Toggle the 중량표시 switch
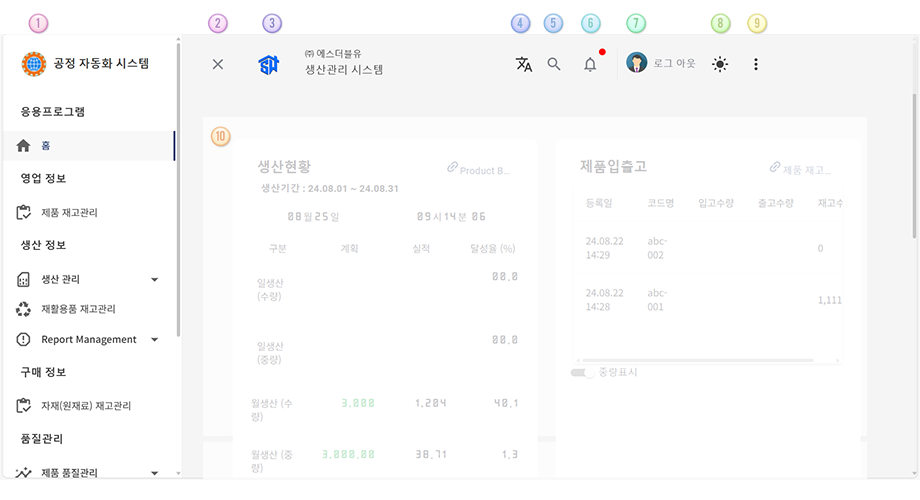 (x=582, y=372)
